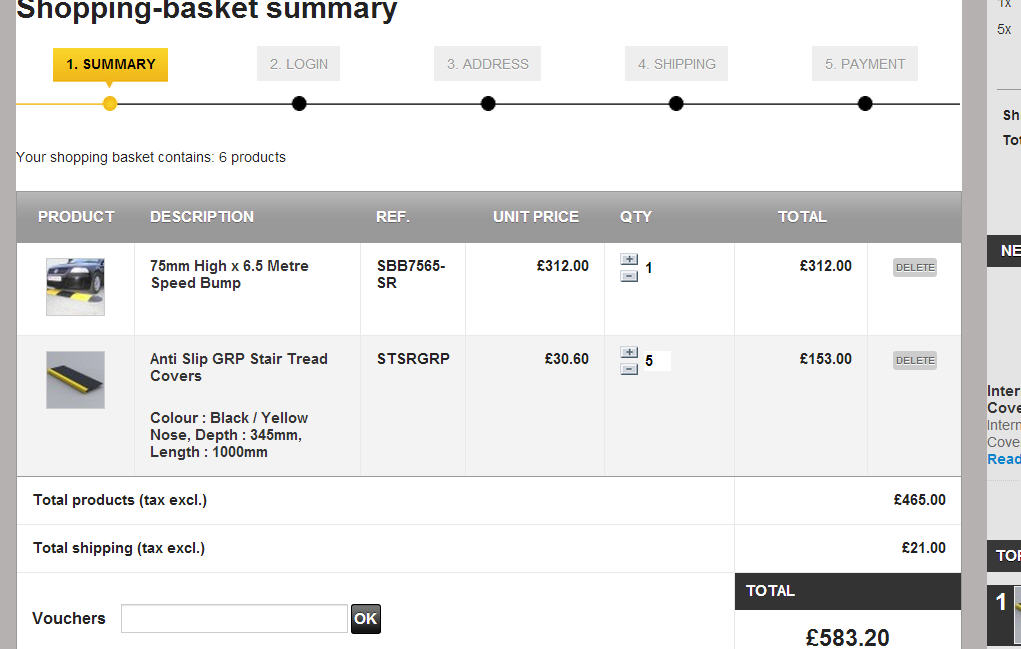Increase stair tread covers quantity plus icon
The height and width of the screenshot is (649, 1021).
tap(629, 352)
